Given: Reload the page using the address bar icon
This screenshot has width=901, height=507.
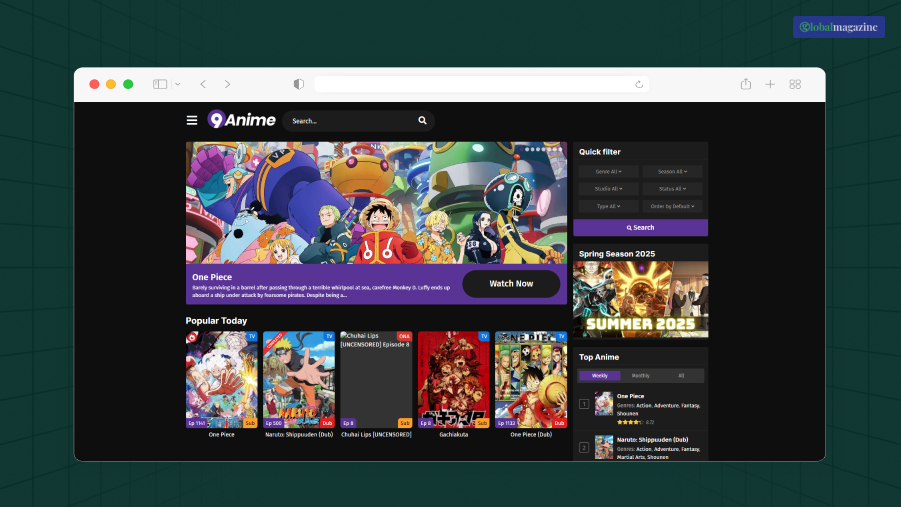Looking at the screenshot, I should [x=639, y=84].
